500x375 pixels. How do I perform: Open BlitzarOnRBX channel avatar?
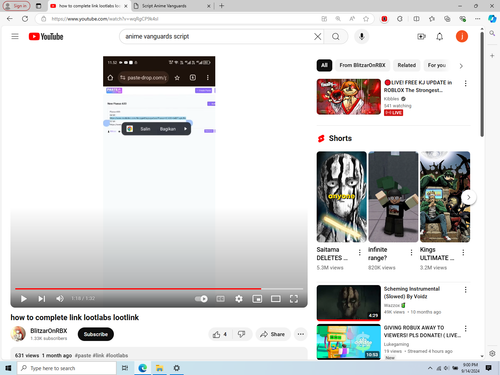coord(18,334)
